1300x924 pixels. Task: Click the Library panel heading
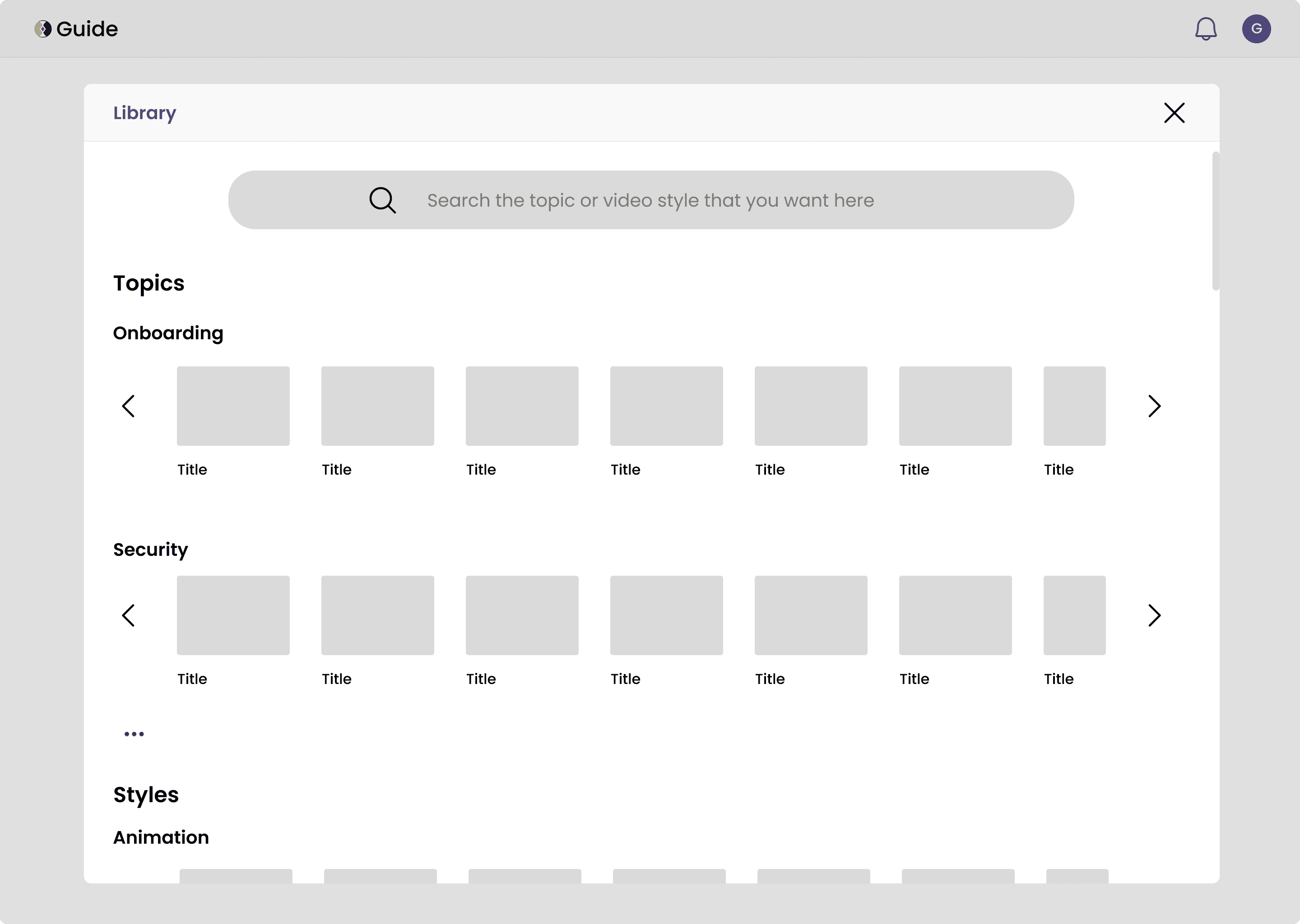(x=144, y=113)
